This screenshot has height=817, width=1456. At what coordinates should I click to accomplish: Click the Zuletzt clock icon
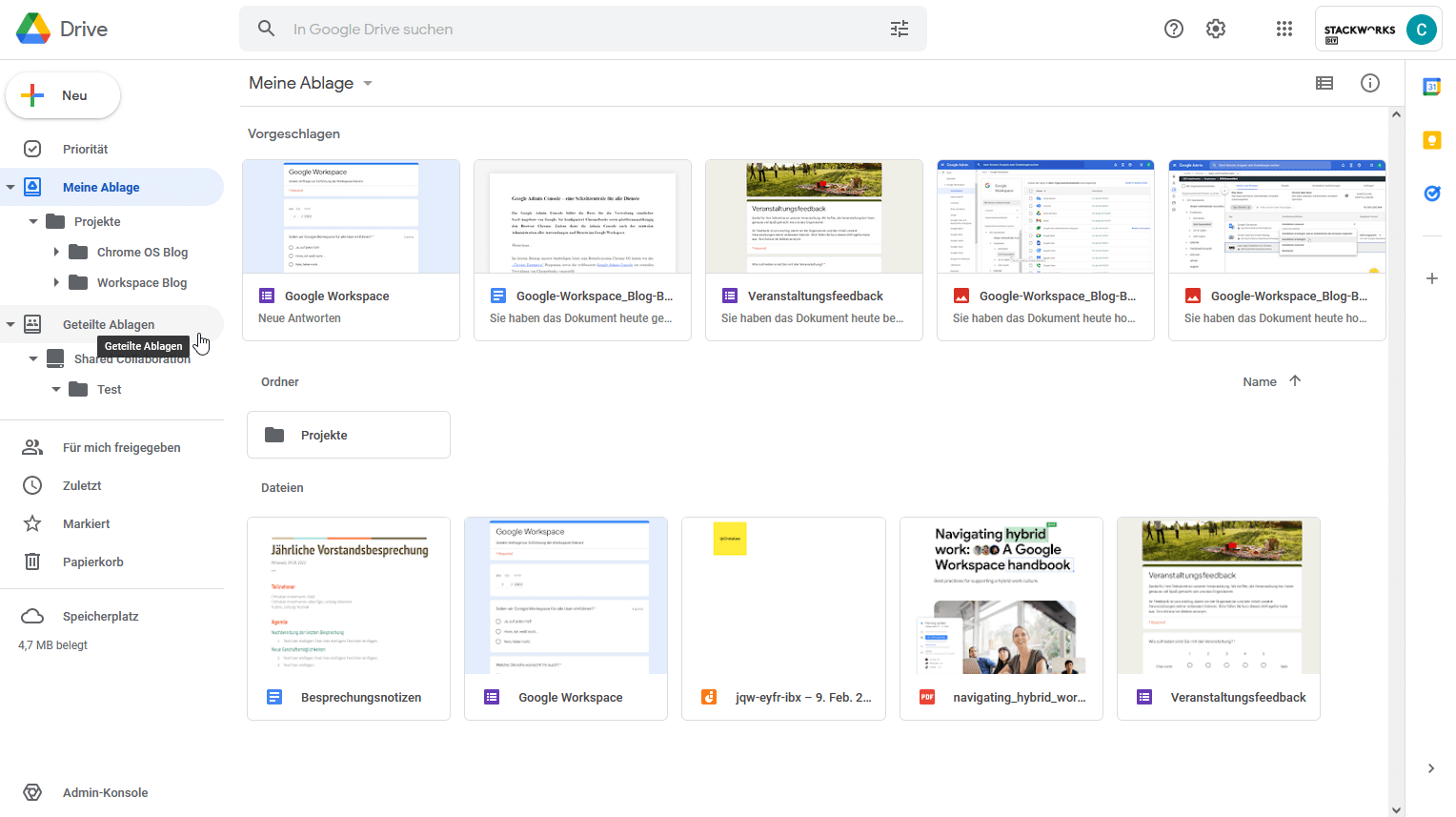point(32,485)
